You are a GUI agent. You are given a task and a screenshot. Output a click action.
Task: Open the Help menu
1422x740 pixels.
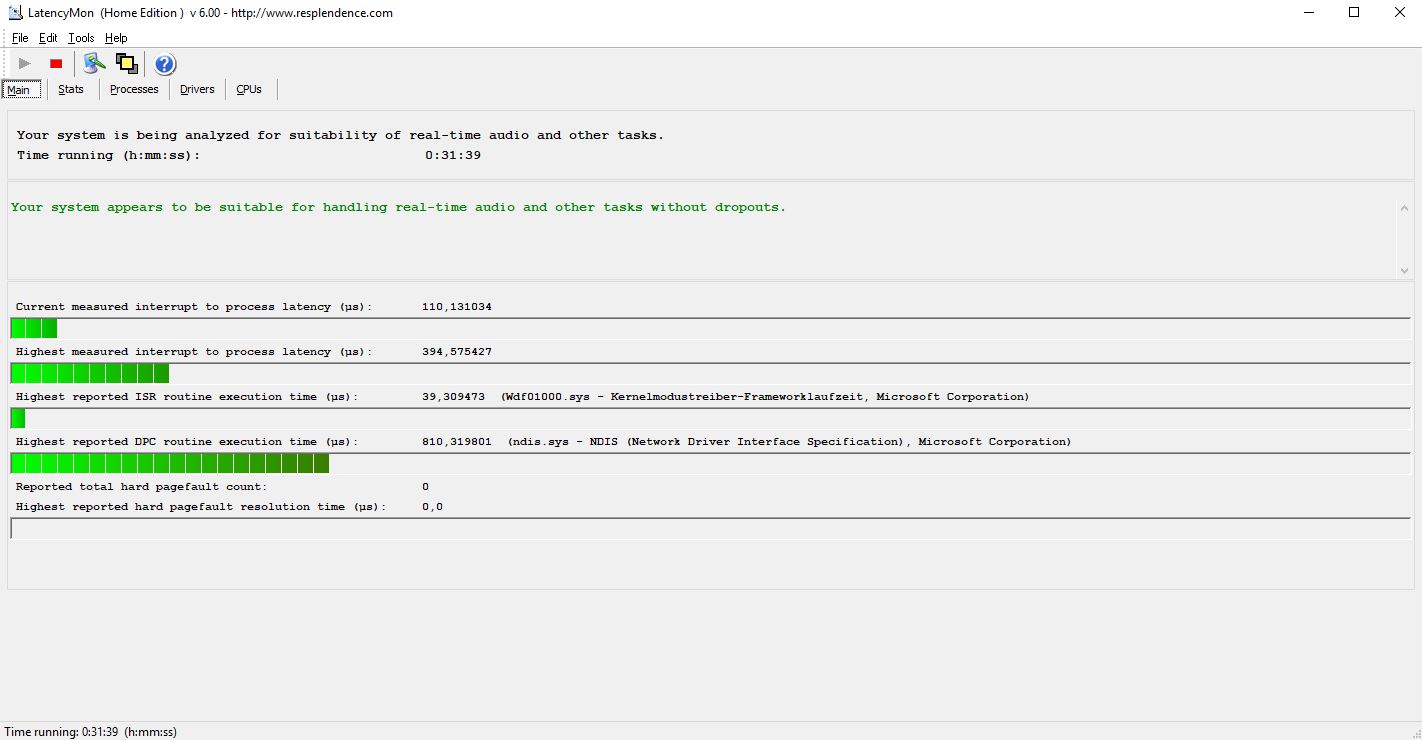pos(116,38)
